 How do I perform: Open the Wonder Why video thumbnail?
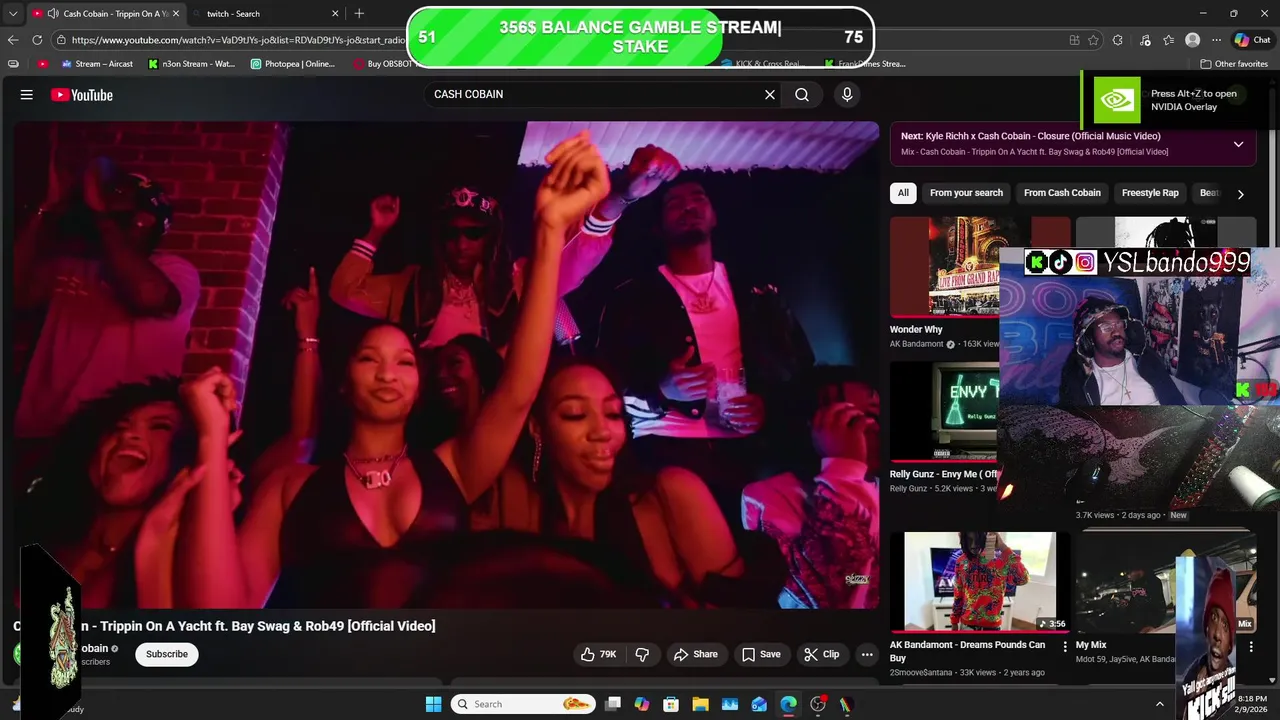point(944,266)
